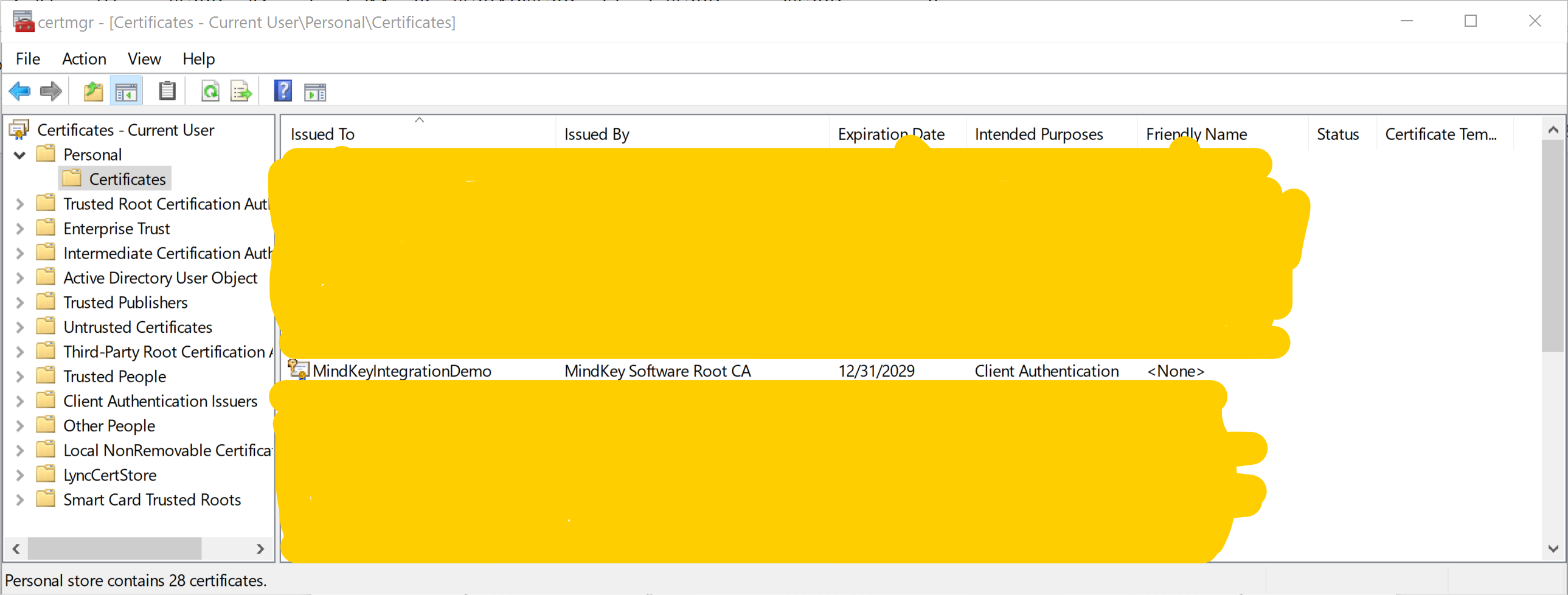Toggle Show/Hide Console Tree icon
This screenshot has width=1568, height=595.
click(x=126, y=92)
